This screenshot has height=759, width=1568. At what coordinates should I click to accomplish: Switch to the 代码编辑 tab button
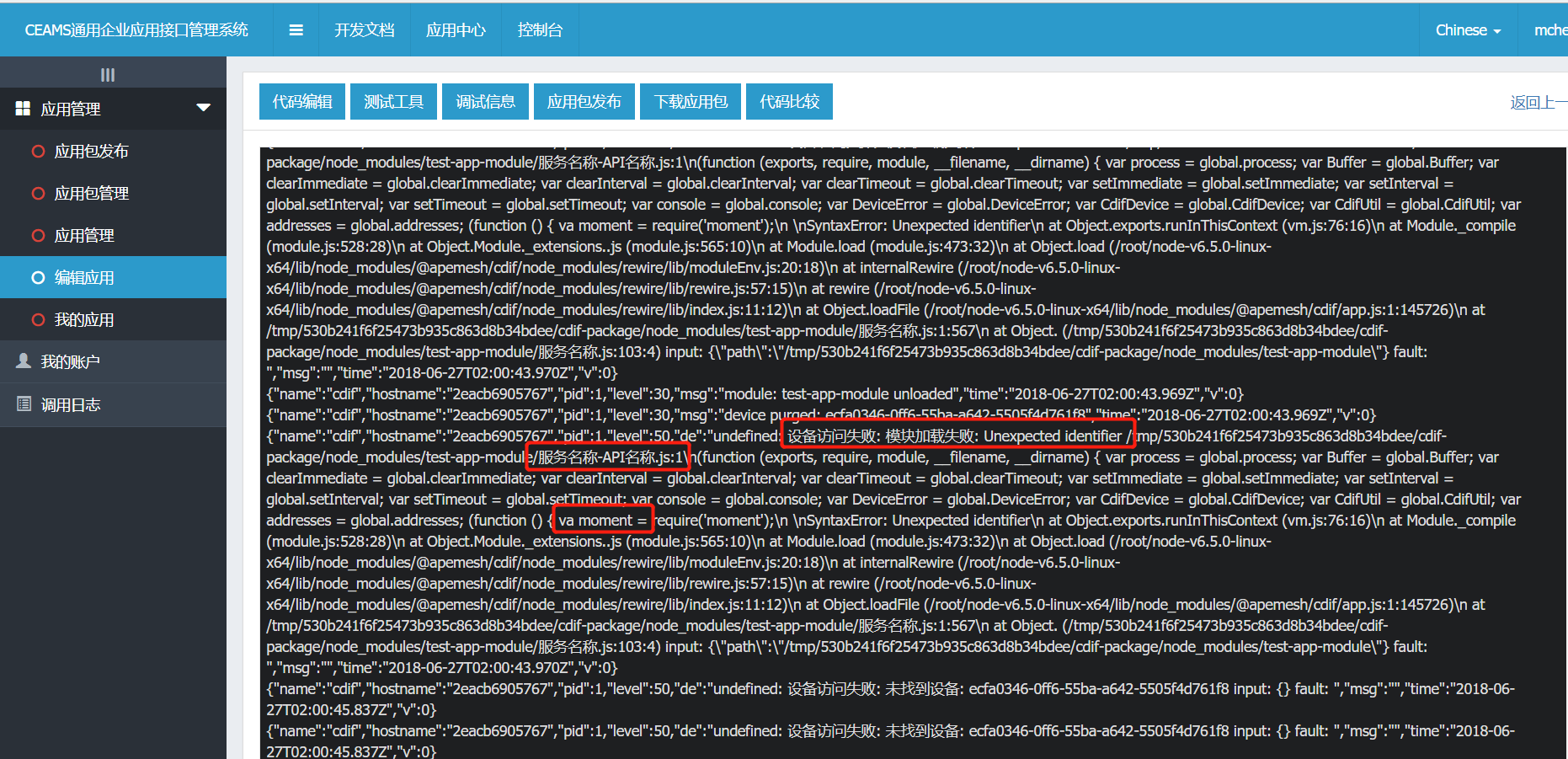coord(302,102)
